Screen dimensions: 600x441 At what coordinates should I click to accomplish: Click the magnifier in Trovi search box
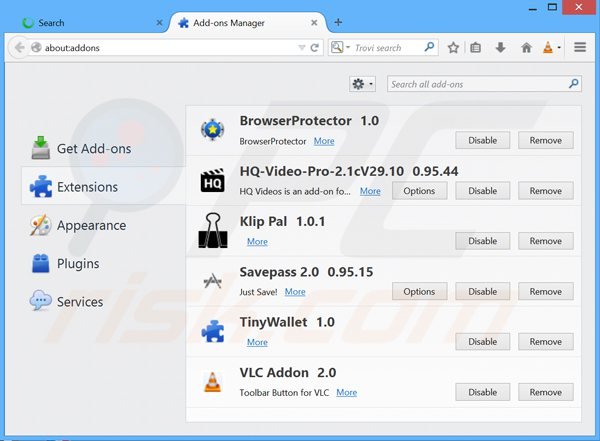429,47
